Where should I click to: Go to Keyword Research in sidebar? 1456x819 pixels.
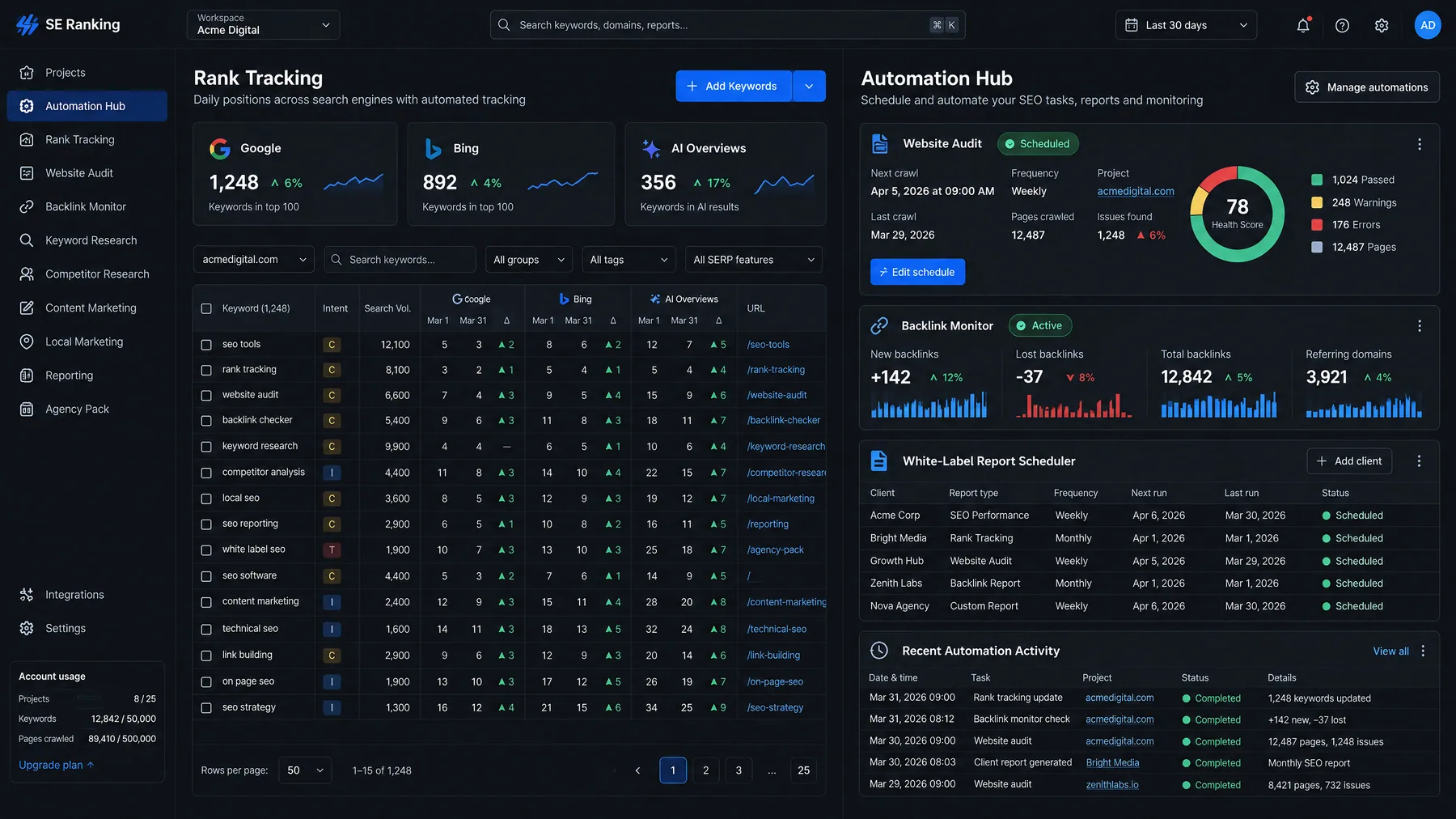click(x=87, y=240)
